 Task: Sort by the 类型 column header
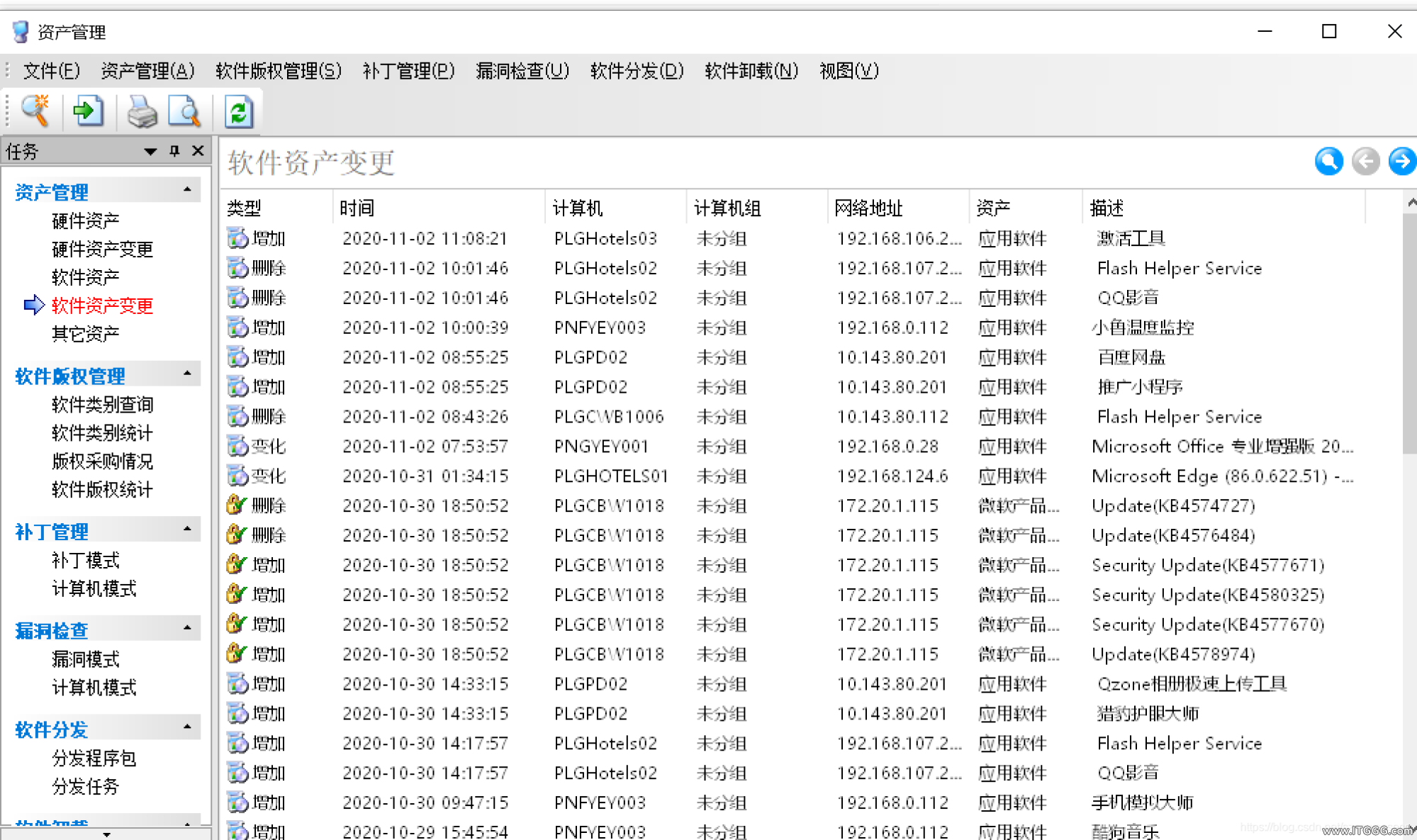click(277, 208)
